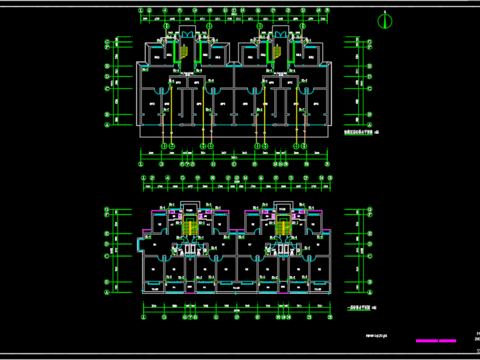Click rightmost circled pipe marker below upper plan
The width and height of the screenshot is (480, 360).
304,146
